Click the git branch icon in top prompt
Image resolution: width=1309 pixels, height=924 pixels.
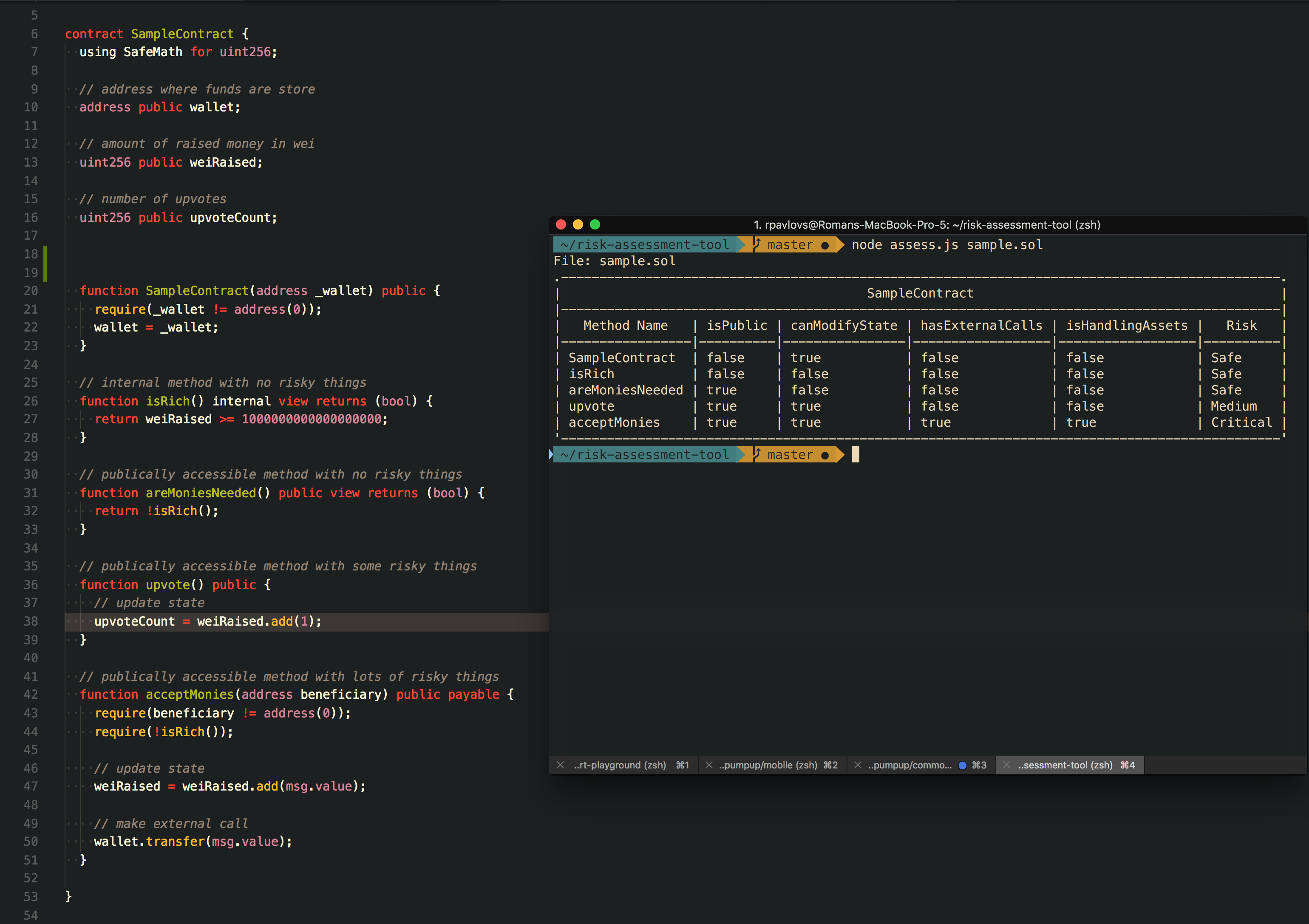[x=756, y=244]
